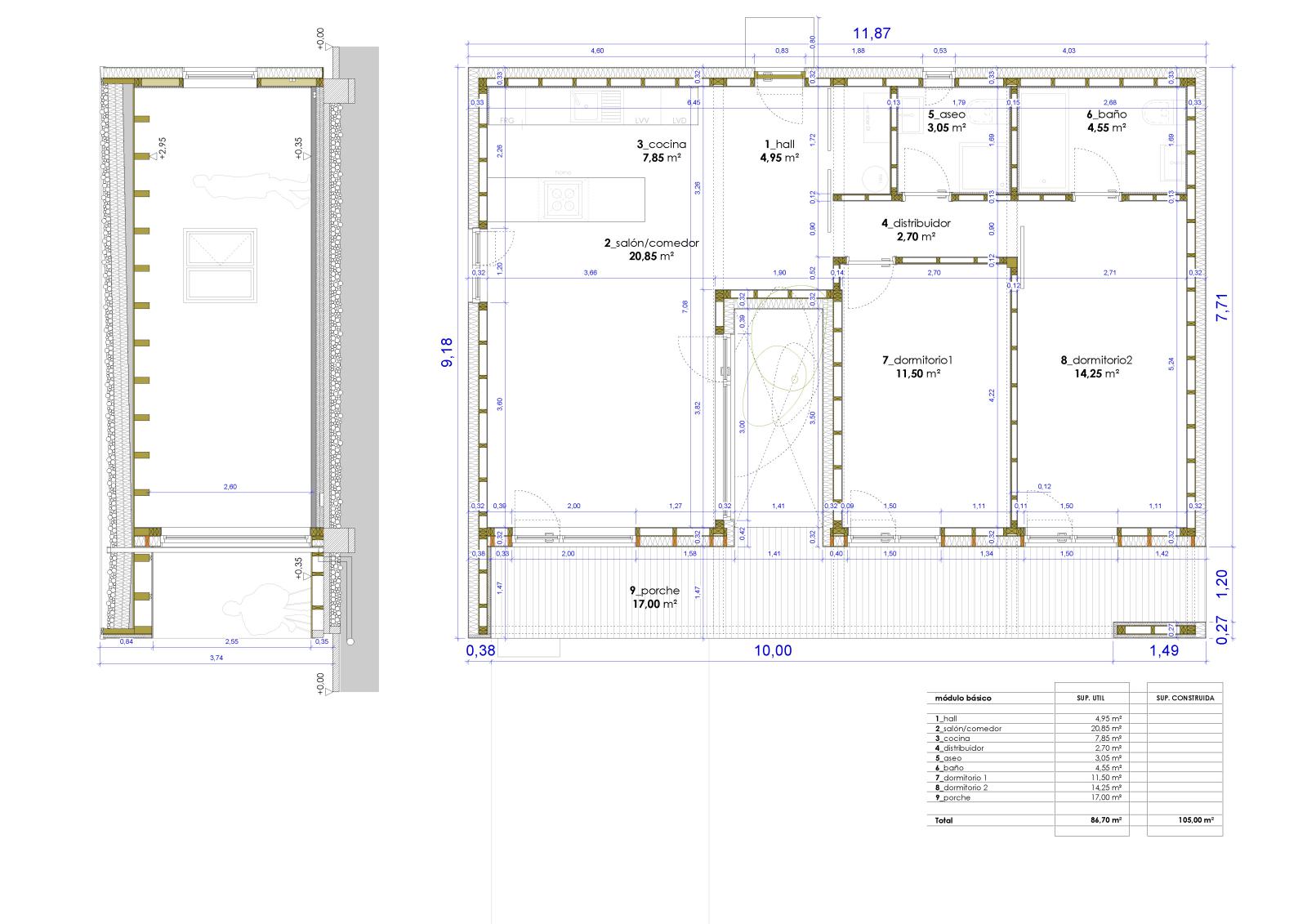Image resolution: width=1307 pixels, height=924 pixels.
Task: Select the 9,18 overall height dimension
Action: point(447,352)
